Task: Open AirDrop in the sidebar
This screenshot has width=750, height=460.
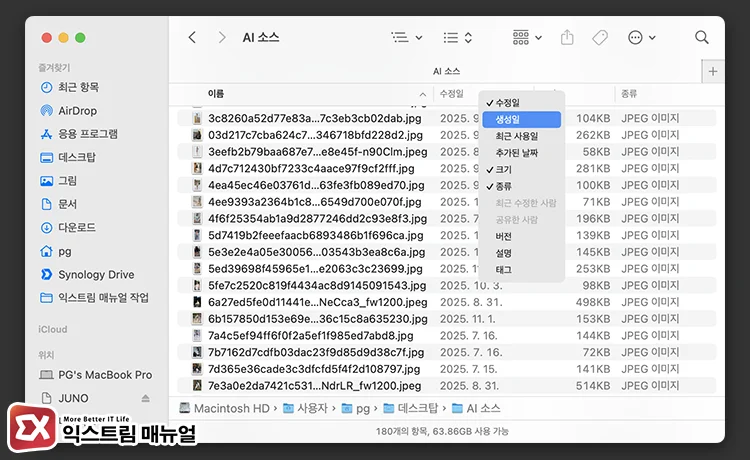Action: tap(76, 110)
